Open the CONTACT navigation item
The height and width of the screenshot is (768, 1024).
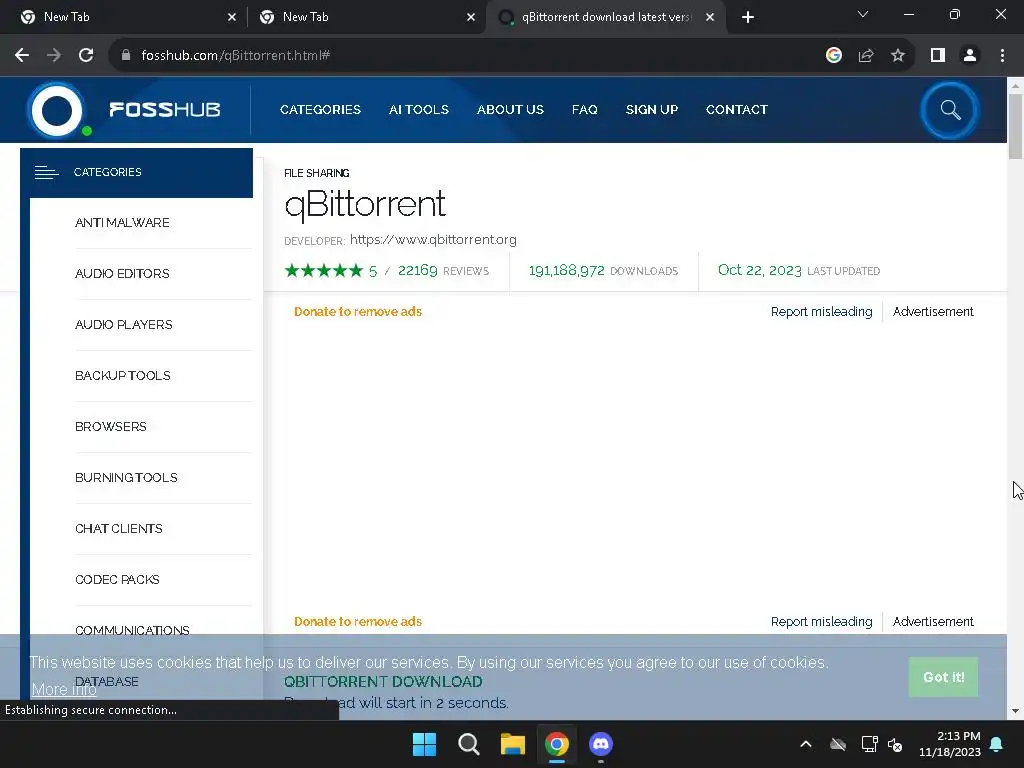pyautogui.click(x=737, y=110)
